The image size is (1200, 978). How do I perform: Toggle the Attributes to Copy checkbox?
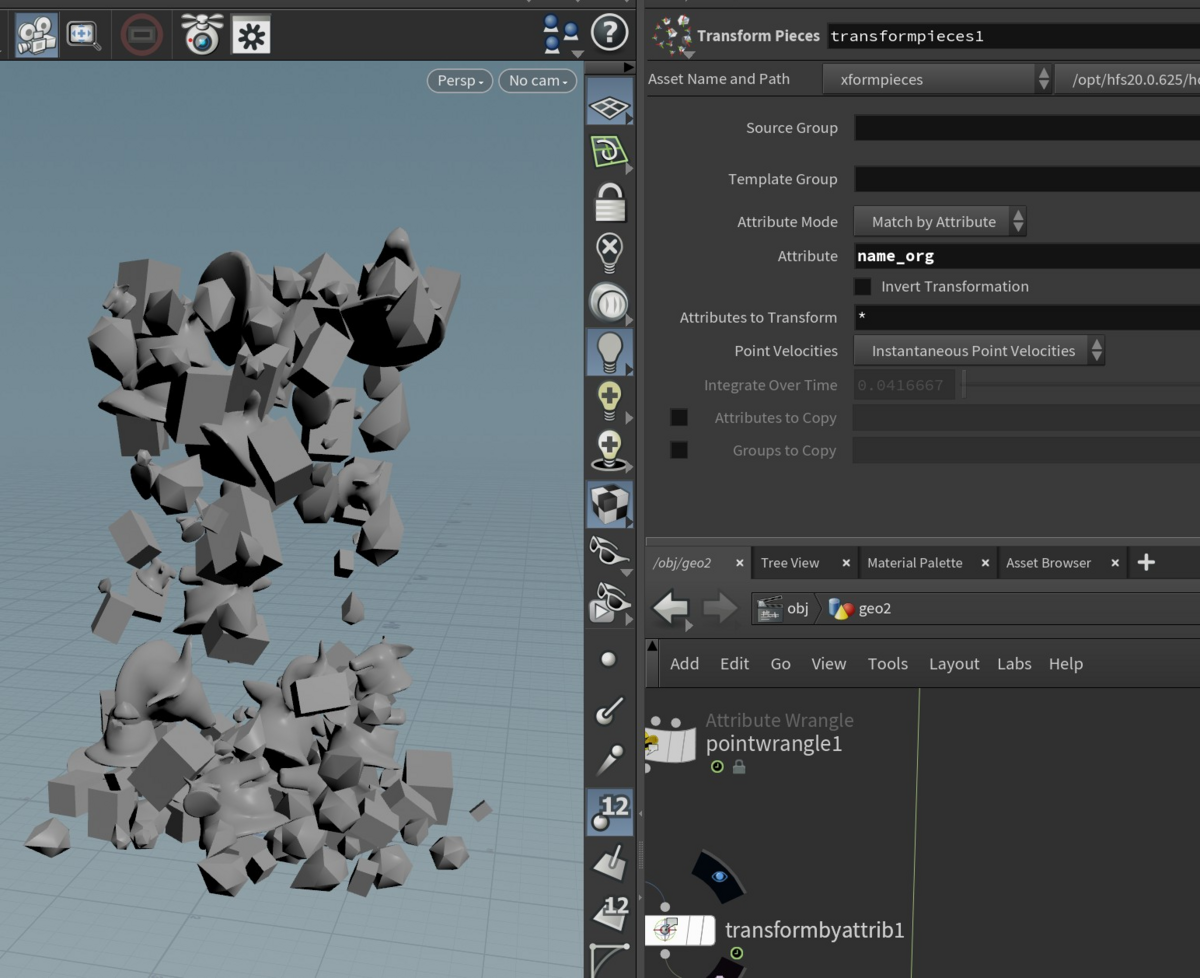point(679,418)
